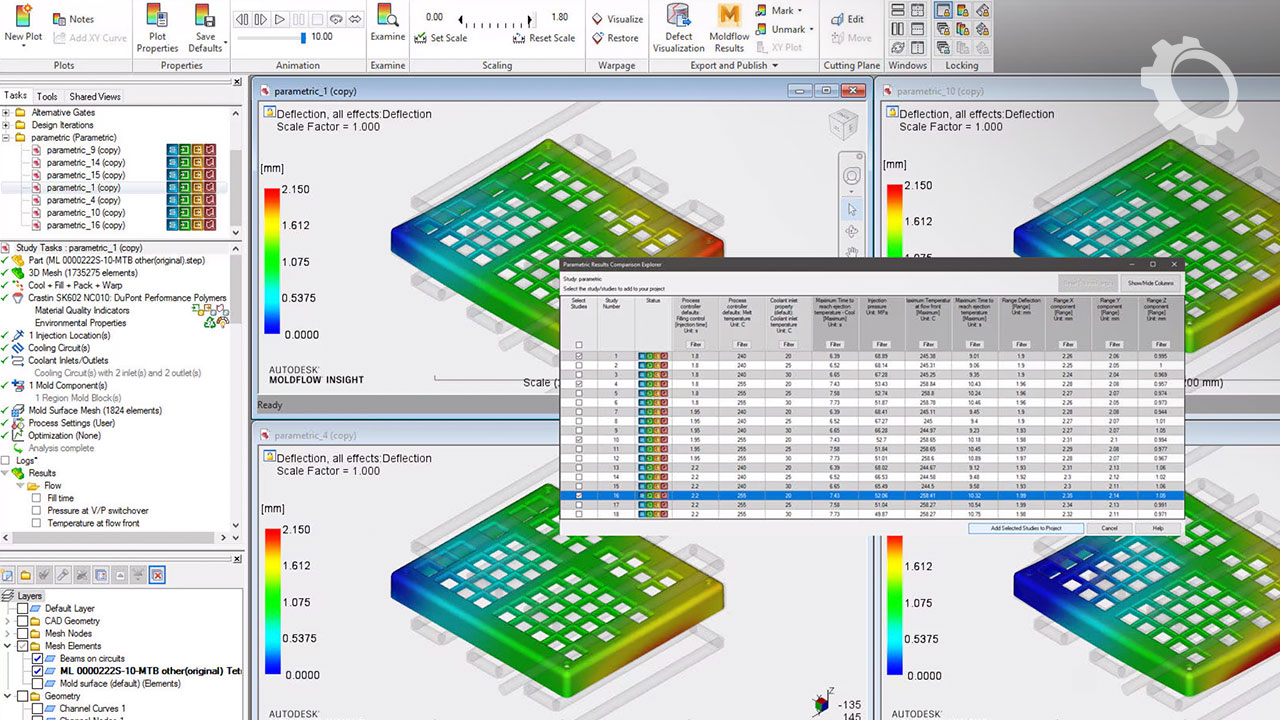The image size is (1280, 720).
Task: Step animation forward one frame
Action: click(x=261, y=19)
